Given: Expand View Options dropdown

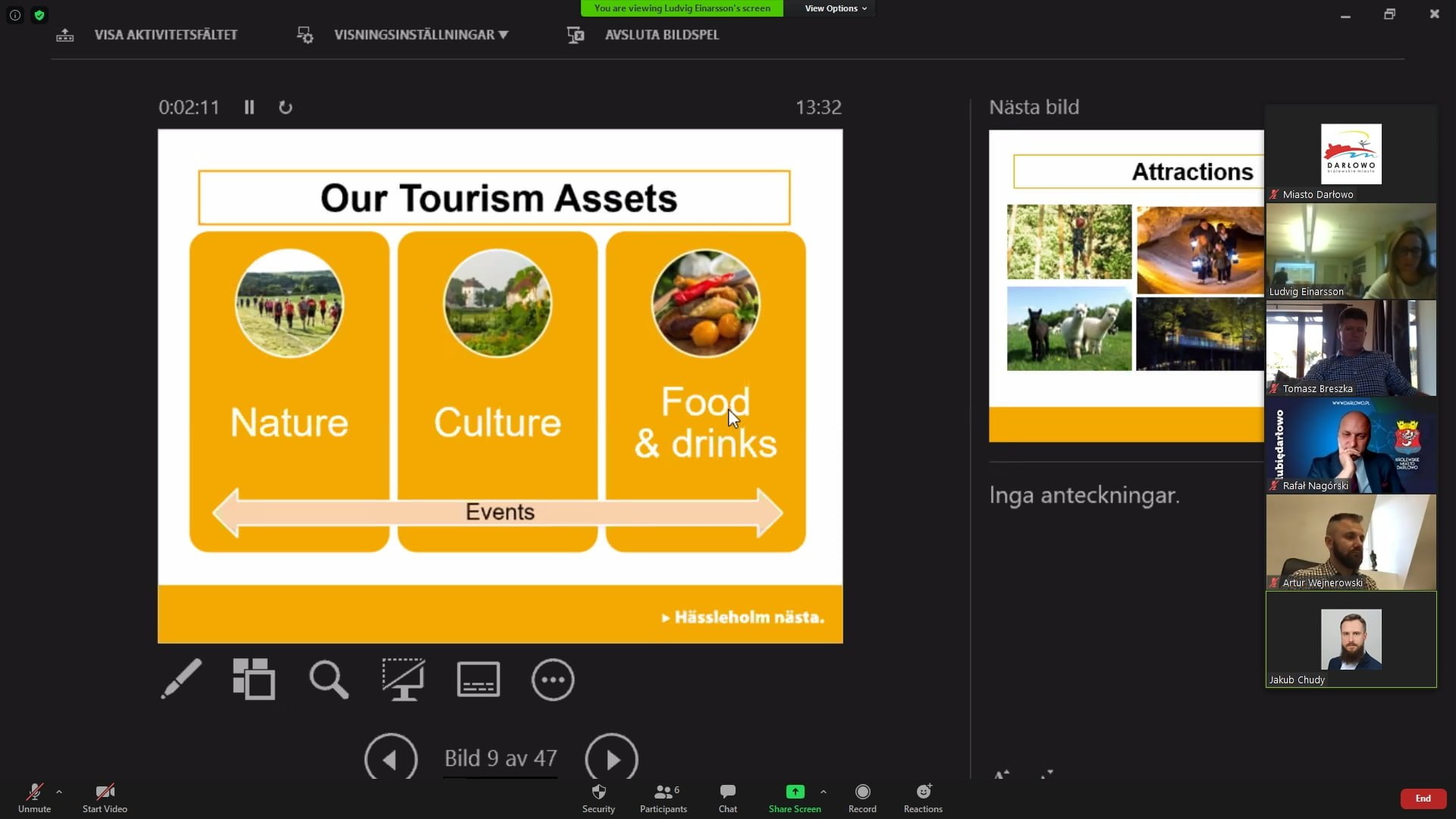Looking at the screenshot, I should pyautogui.click(x=835, y=8).
